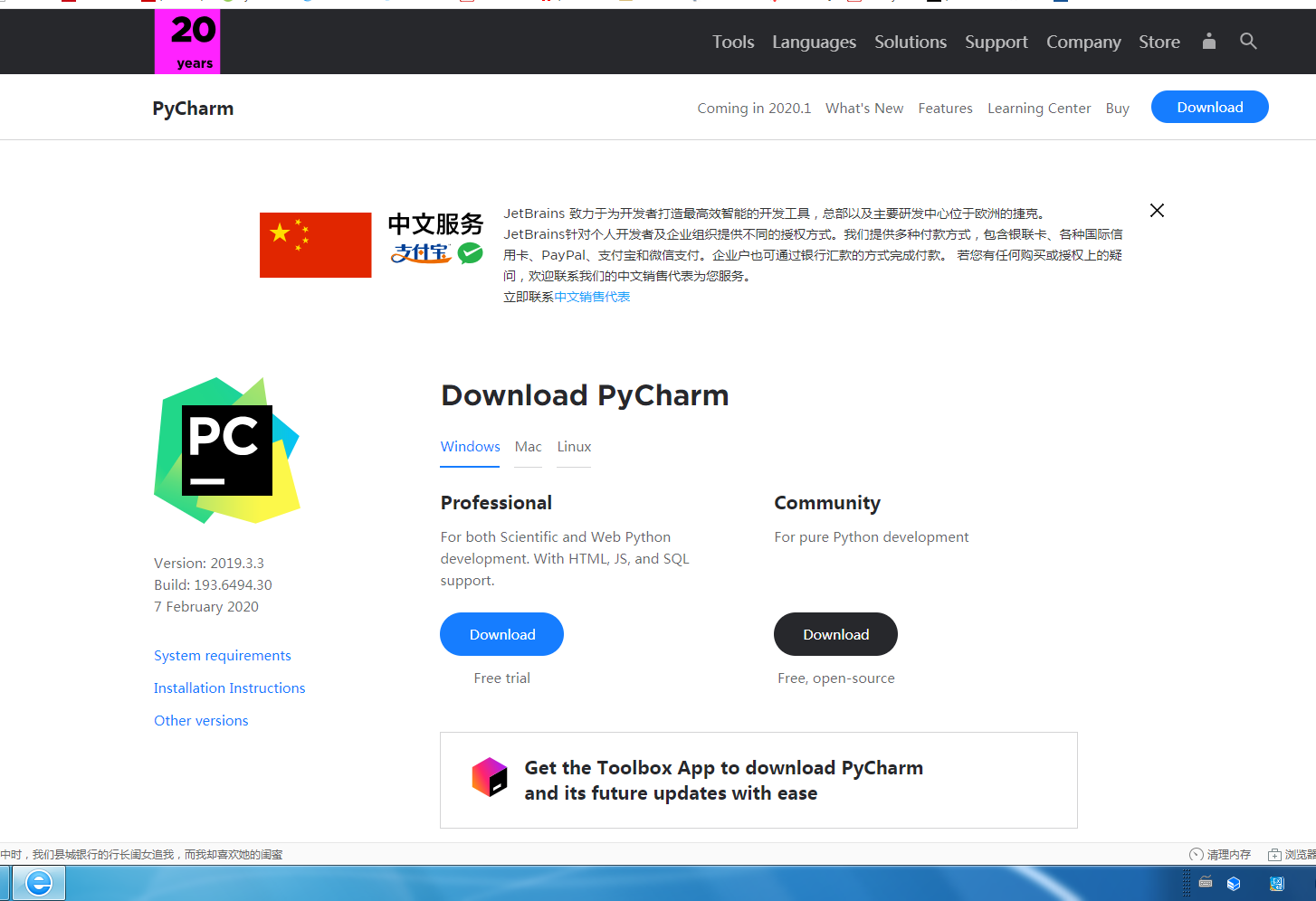
Task: Click the WeChat Pay green icon
Action: coord(470,253)
